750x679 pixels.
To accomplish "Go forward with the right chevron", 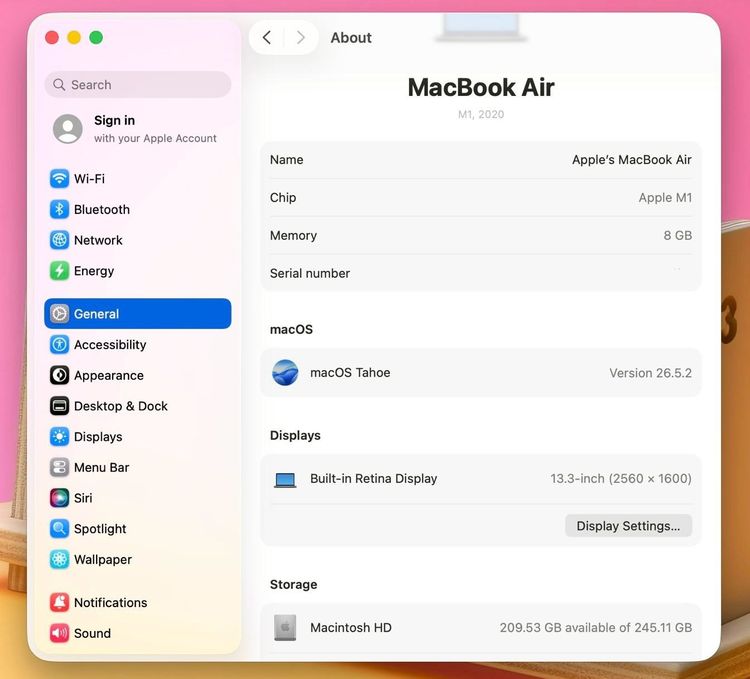I will point(300,37).
